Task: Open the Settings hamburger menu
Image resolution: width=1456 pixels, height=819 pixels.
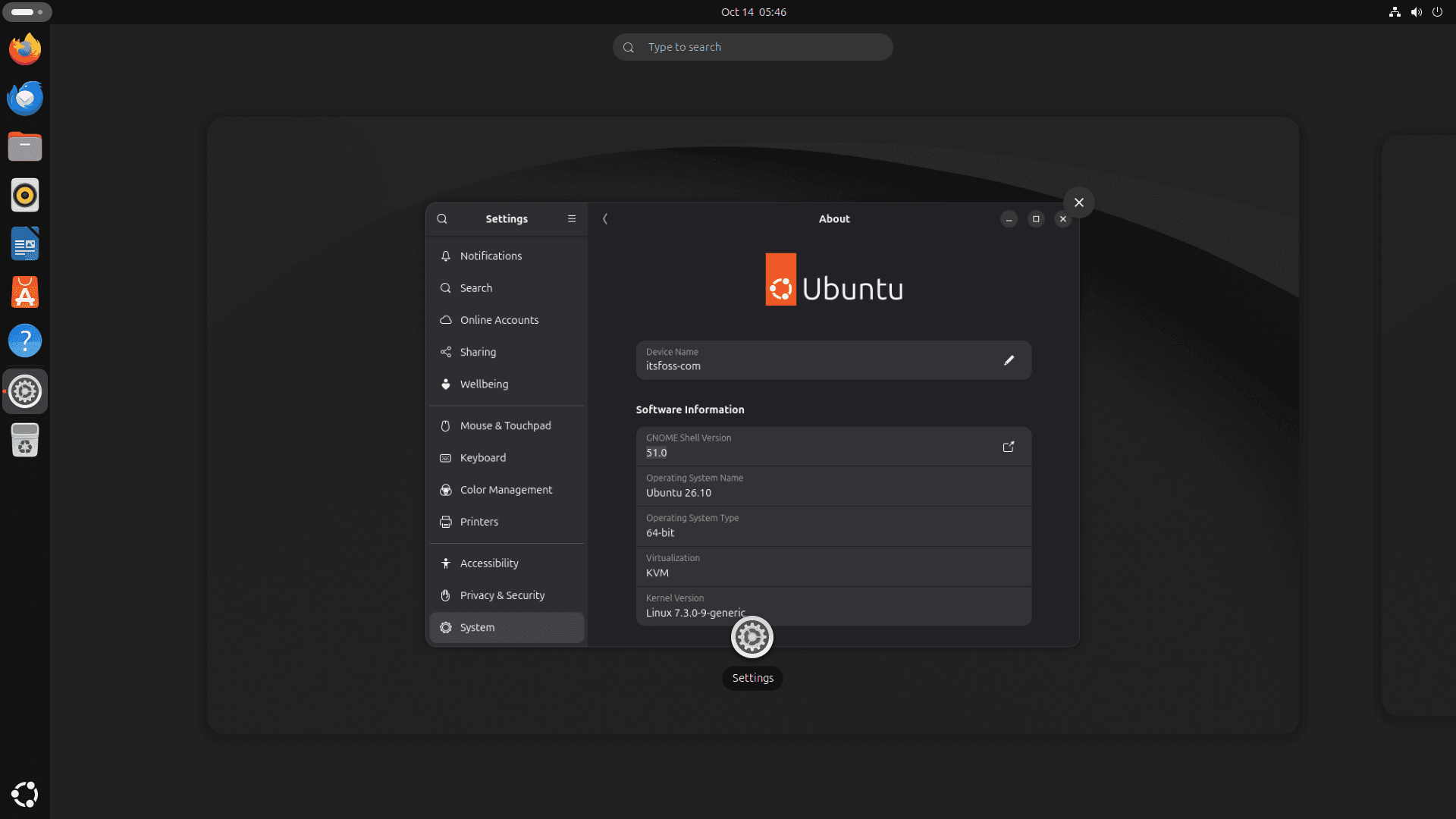Action: (x=572, y=219)
